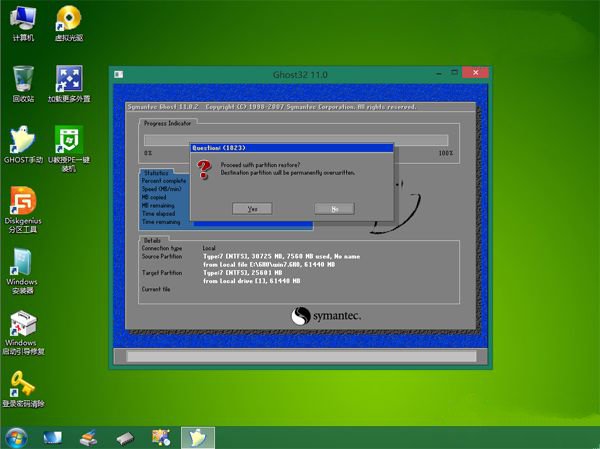The height and width of the screenshot is (449, 600).
Task: Click the Ghost32 11.0 title bar text
Action: point(300,75)
